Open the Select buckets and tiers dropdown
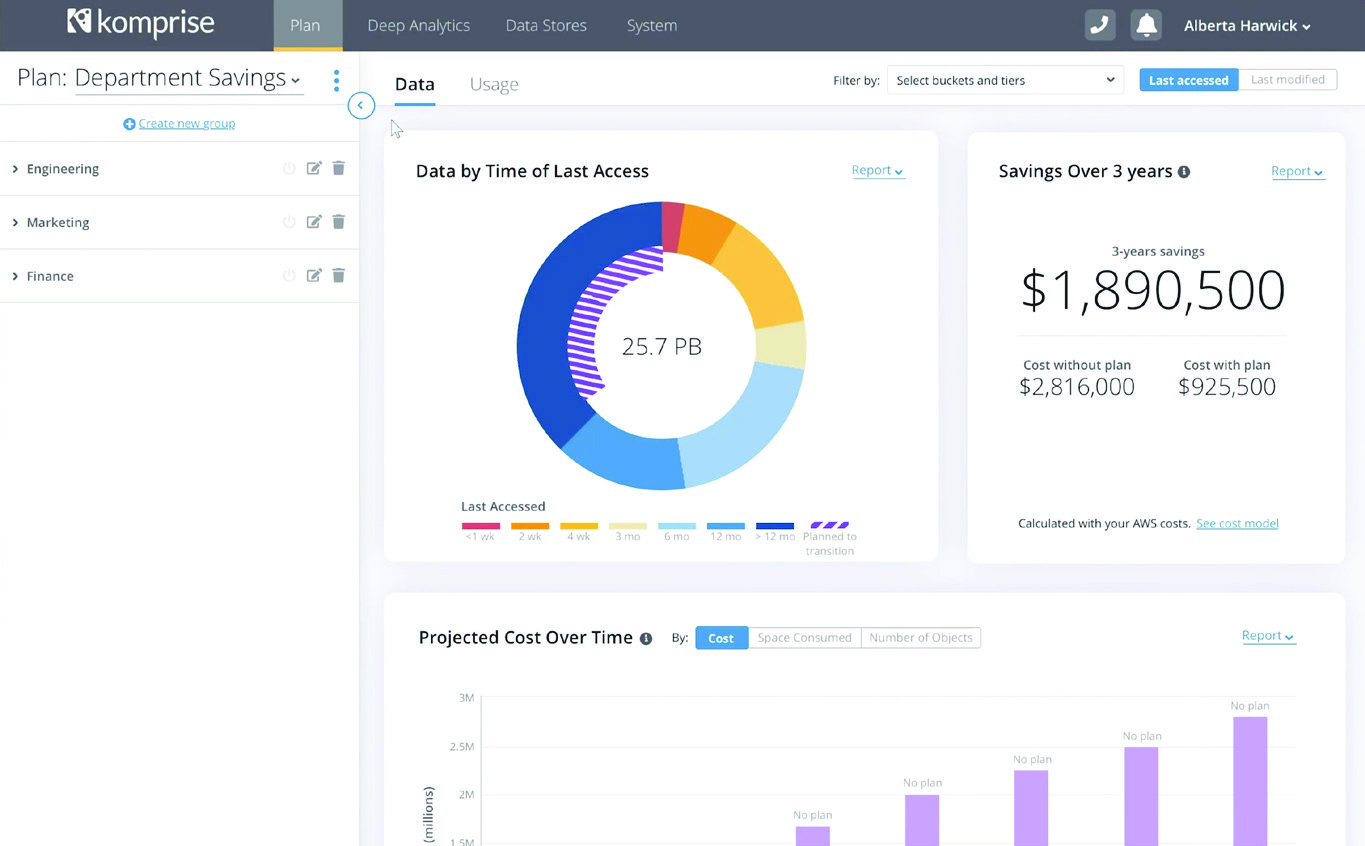The height and width of the screenshot is (846, 1365). tap(1004, 80)
